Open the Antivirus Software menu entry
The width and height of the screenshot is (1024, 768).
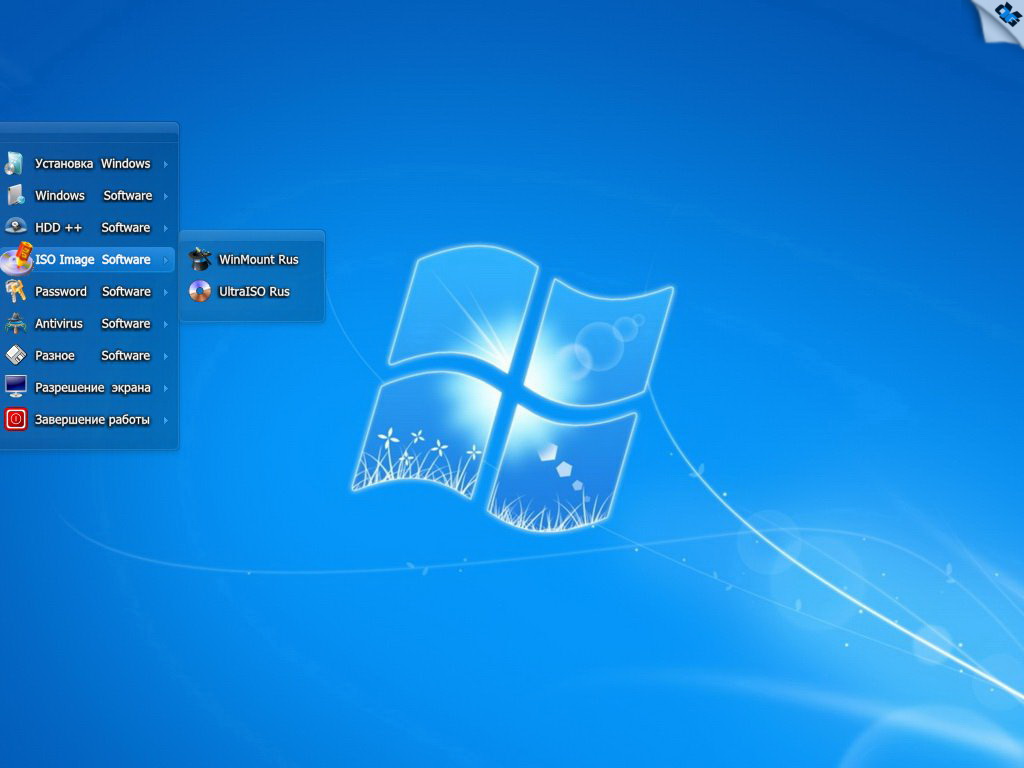pos(88,323)
